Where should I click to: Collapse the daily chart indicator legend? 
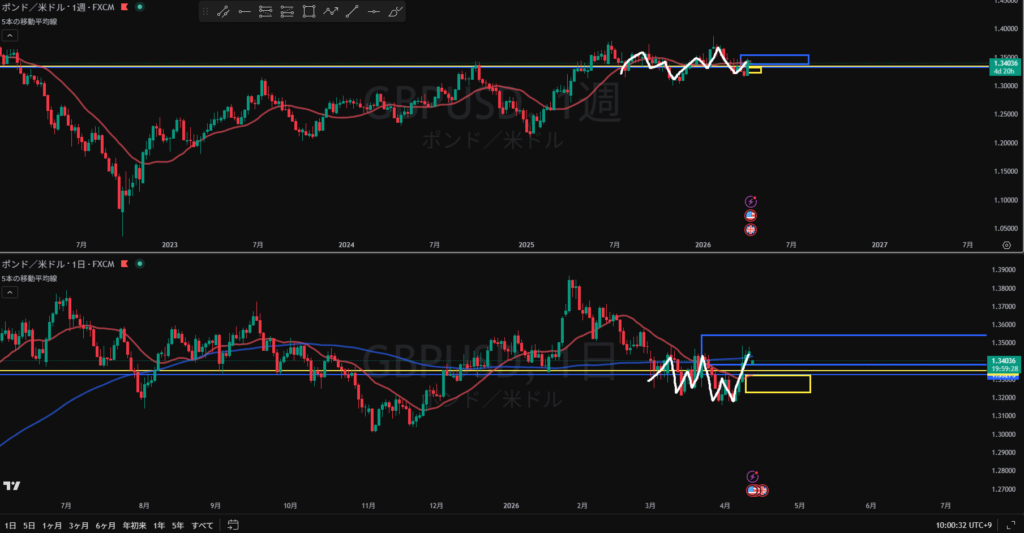(9, 292)
